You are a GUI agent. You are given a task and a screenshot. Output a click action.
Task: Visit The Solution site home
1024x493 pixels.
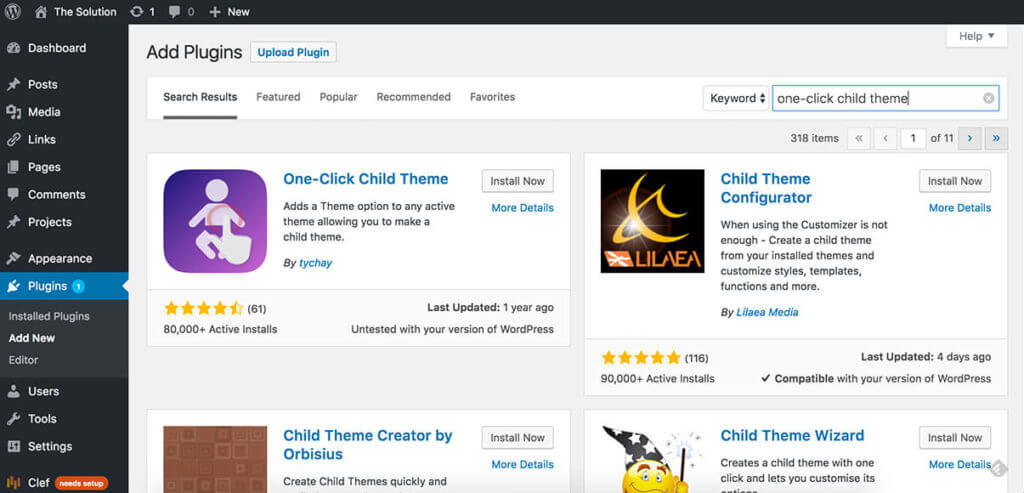coord(75,12)
